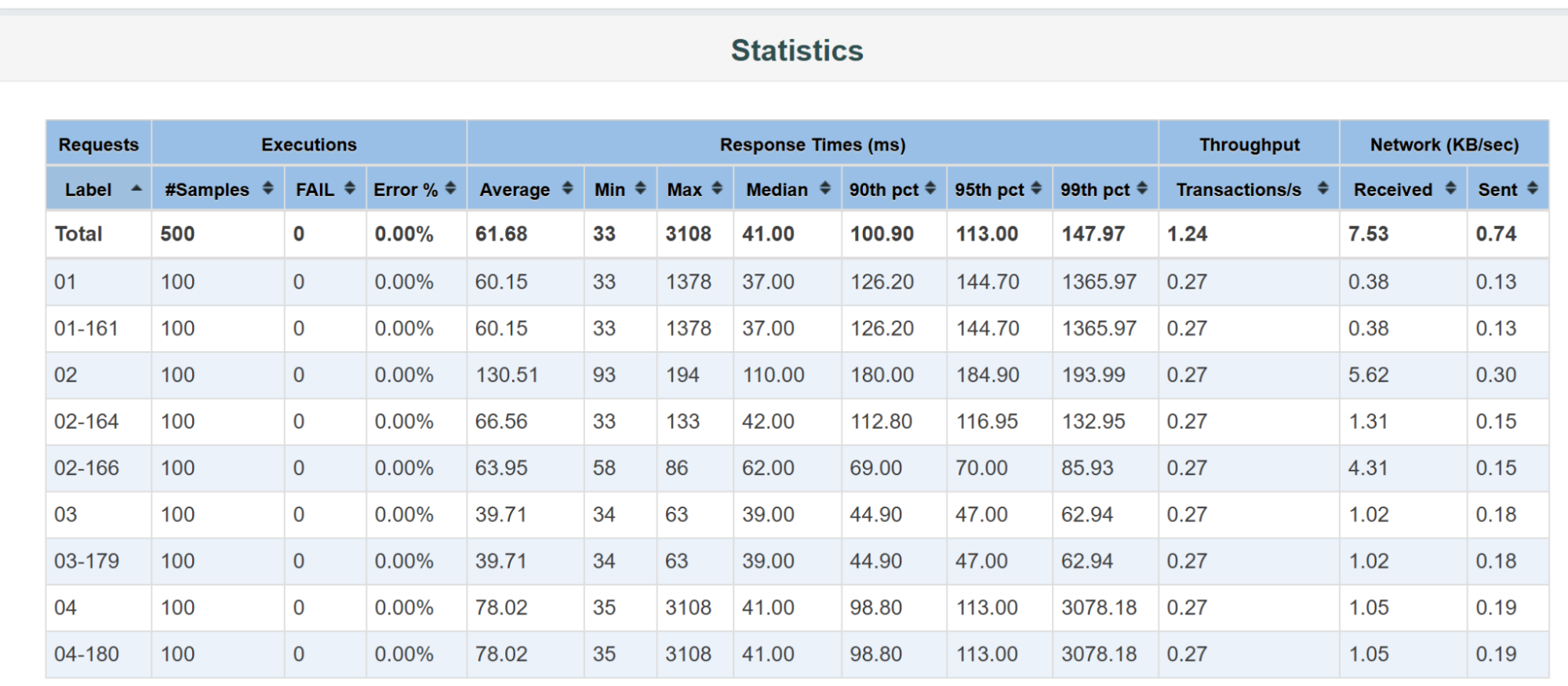Select the Transactions/s column header text
Screen dimensions: 1568x686
click(1239, 190)
